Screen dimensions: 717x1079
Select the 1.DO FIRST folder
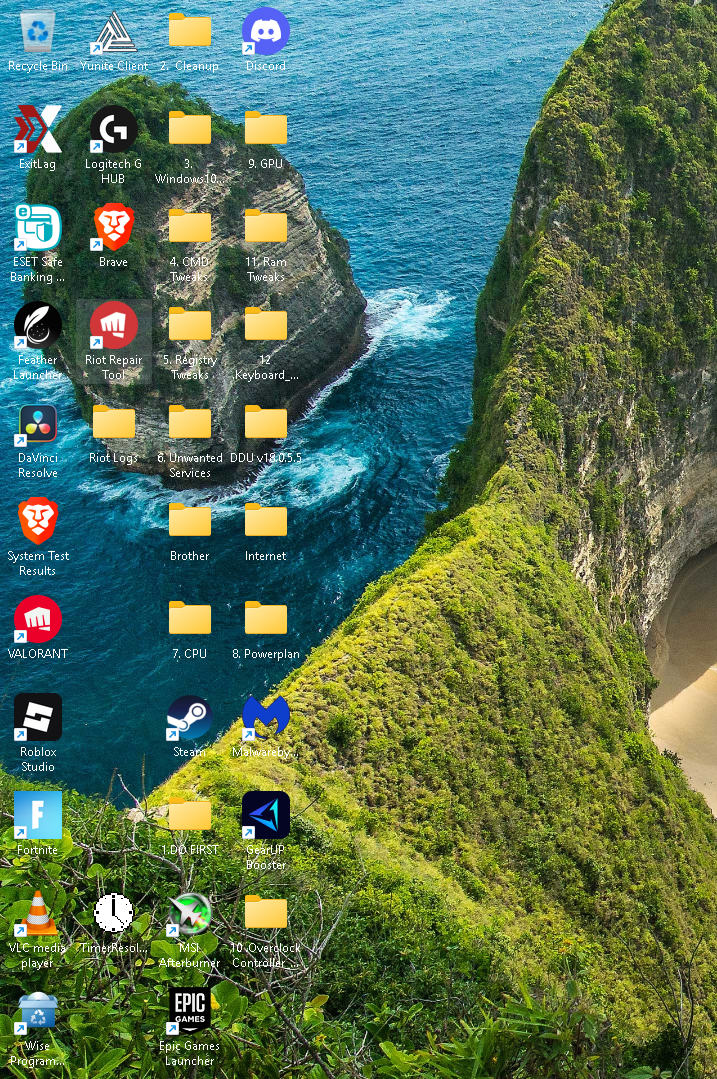click(190, 815)
